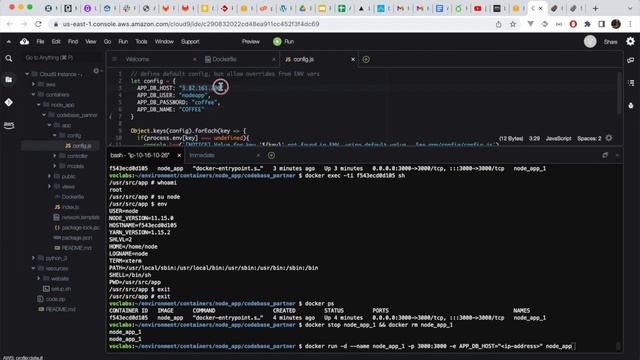Maximize the terminal panel icon
Screen dimensions: 640x360
click(x=605, y=155)
